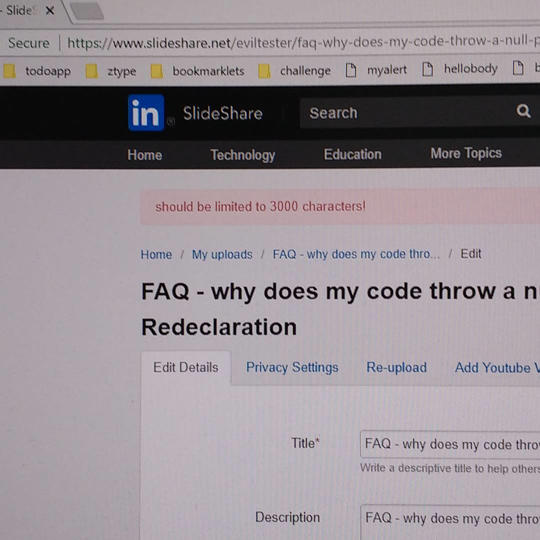Click the Description text area

pyautogui.click(x=450, y=522)
